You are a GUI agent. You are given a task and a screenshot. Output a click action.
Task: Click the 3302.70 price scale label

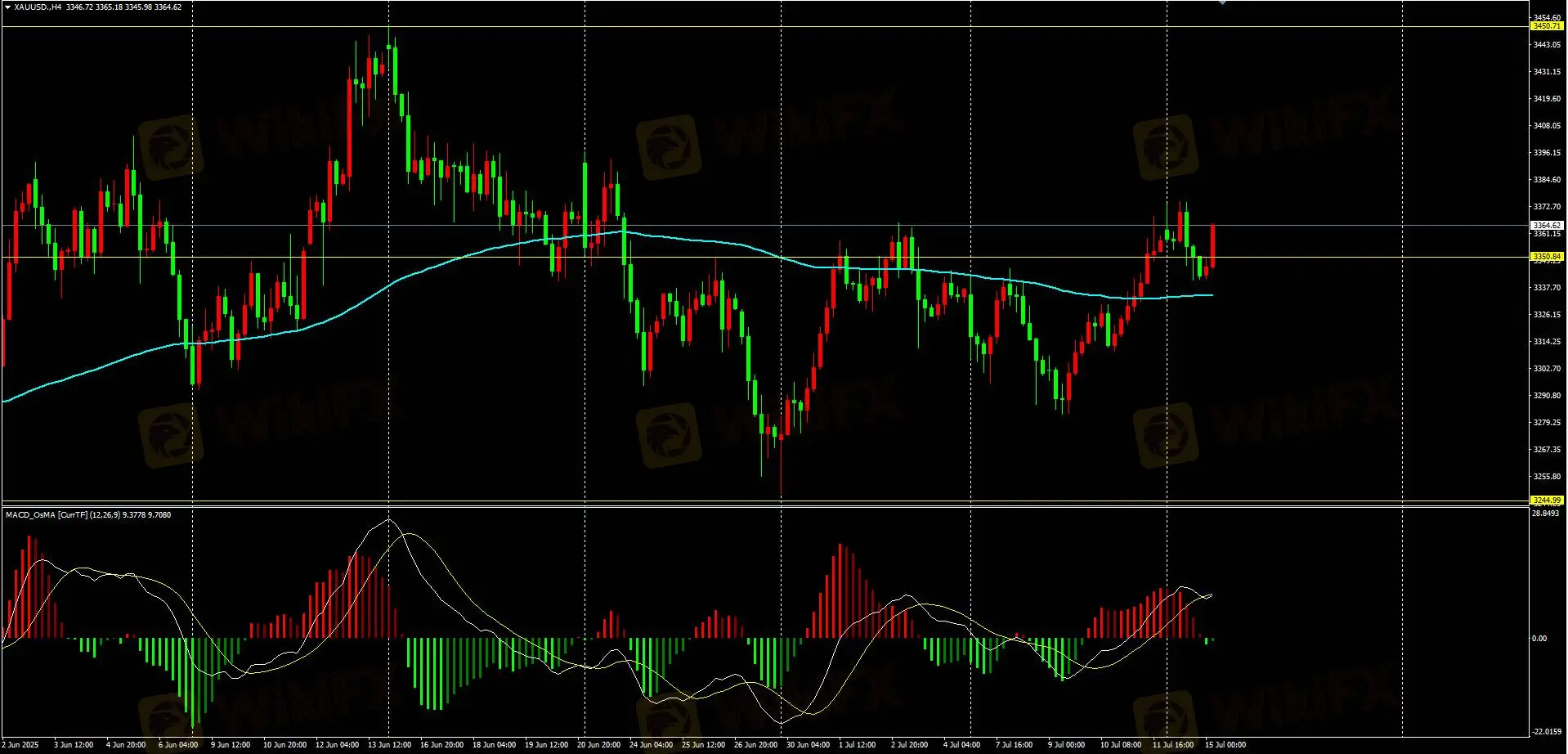[x=1547, y=369]
